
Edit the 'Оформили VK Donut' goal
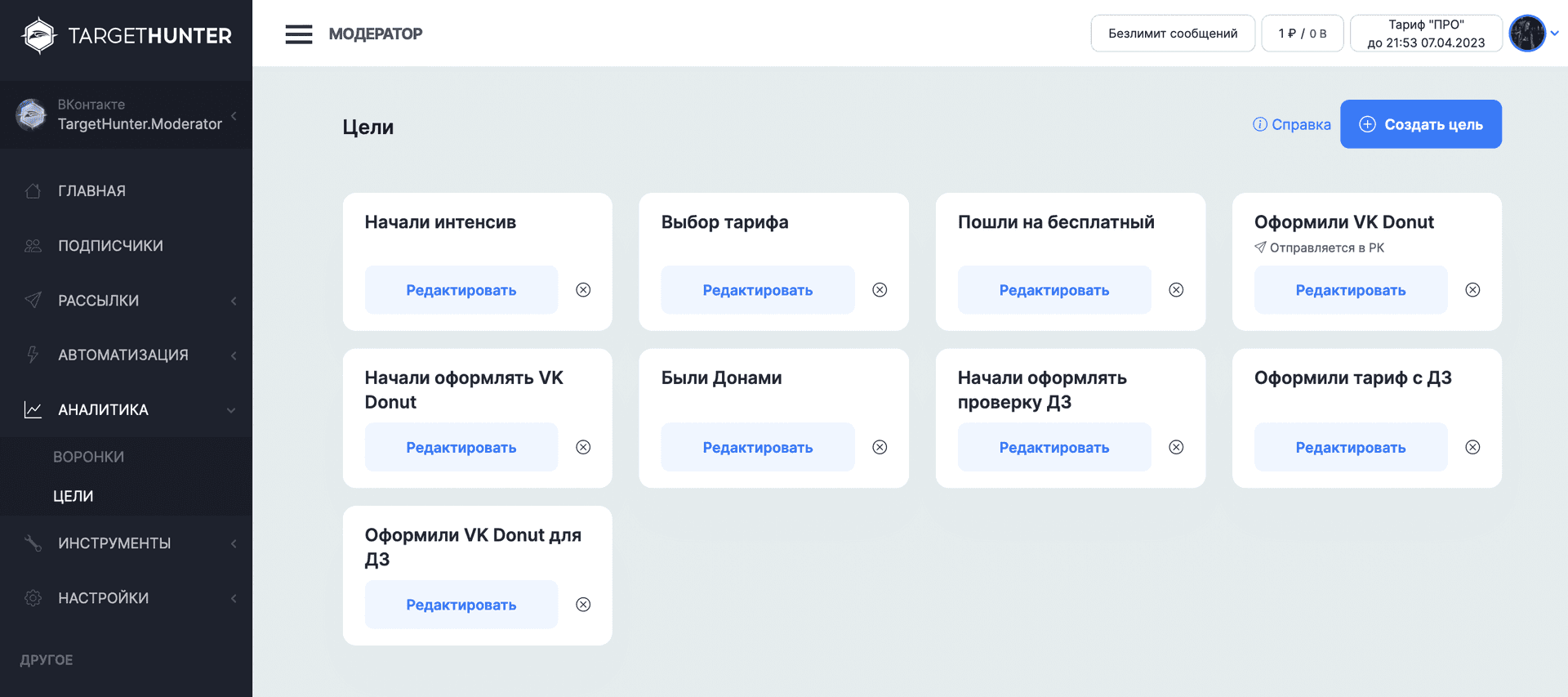point(1350,290)
